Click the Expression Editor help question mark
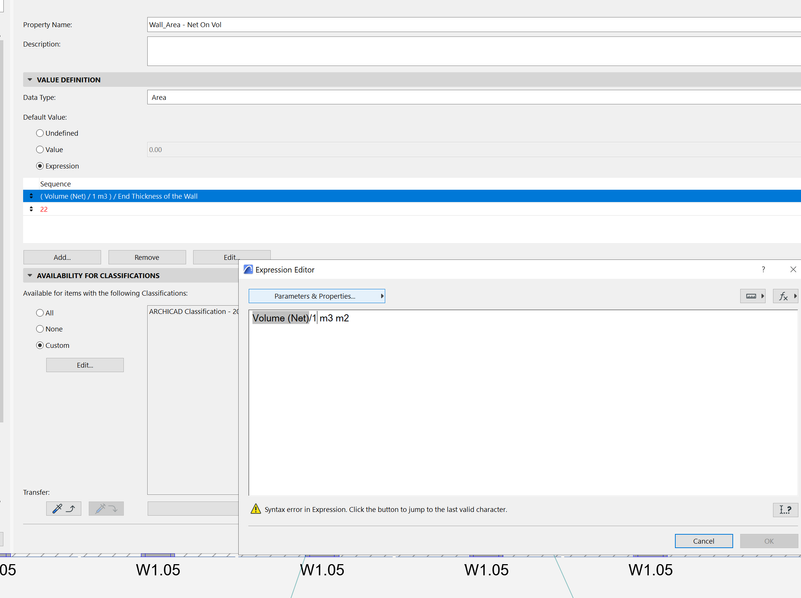This screenshot has width=801, height=598. point(763,270)
